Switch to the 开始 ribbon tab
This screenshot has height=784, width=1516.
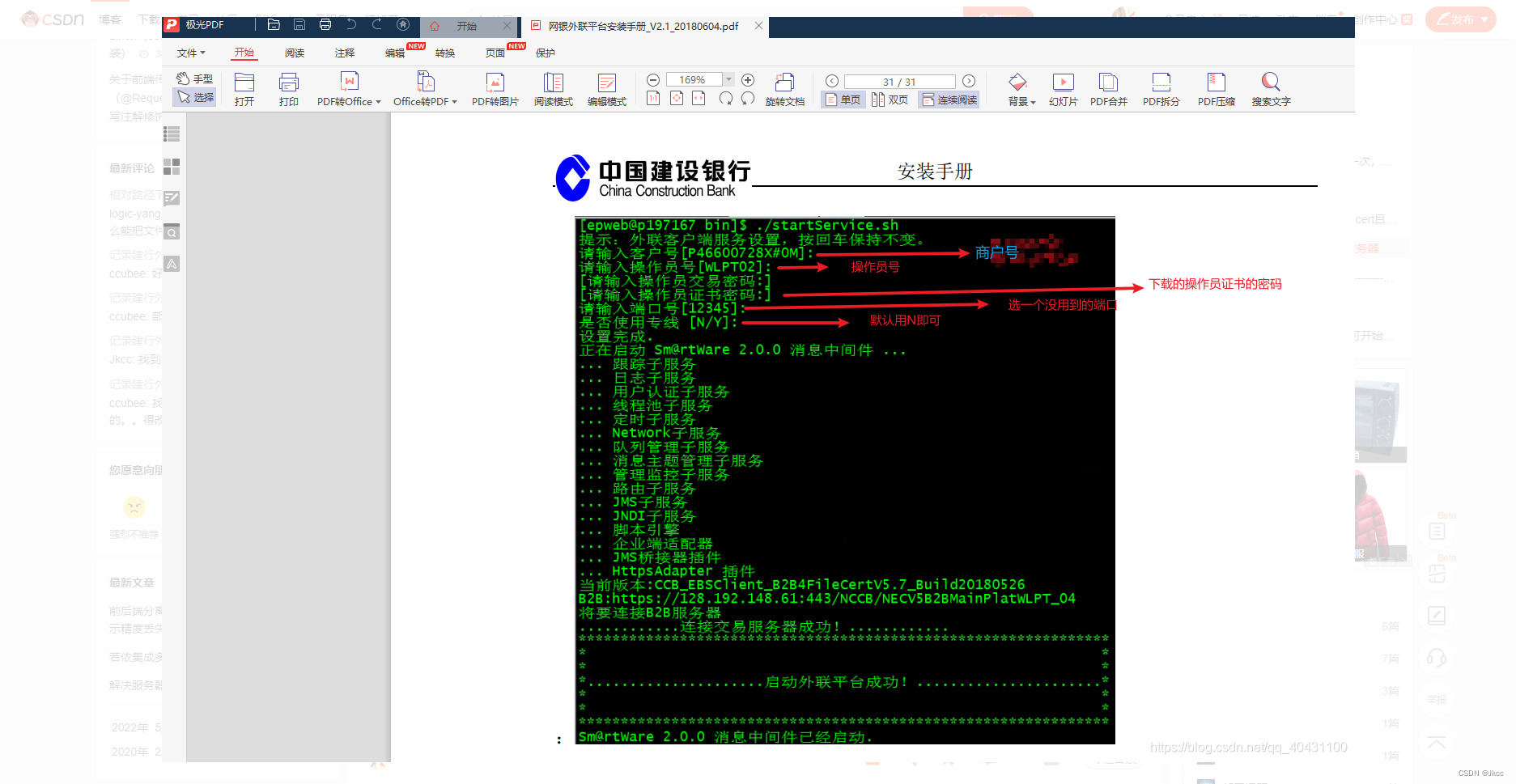(244, 53)
